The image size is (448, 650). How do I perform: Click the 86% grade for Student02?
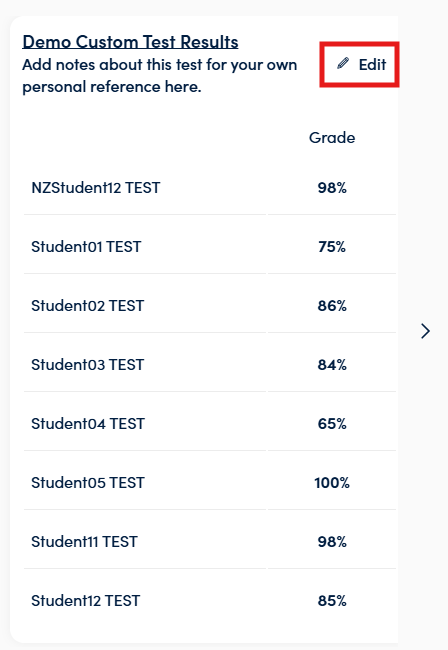[x=332, y=306]
